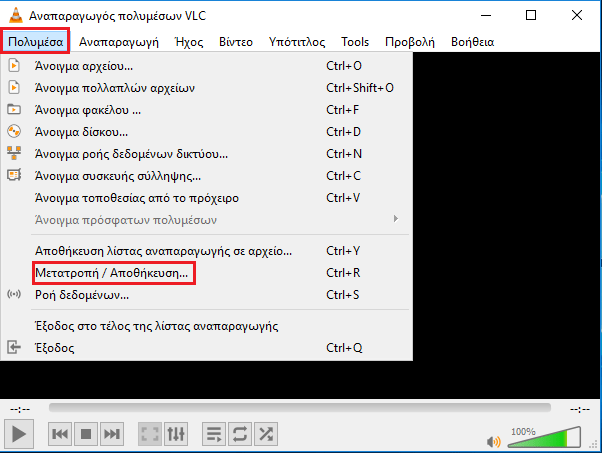Toggle Έξοδος στο τέλος της λίστας αναπαραγωγής
Viewport: 602px width, 453px height.
pyautogui.click(x=207, y=326)
